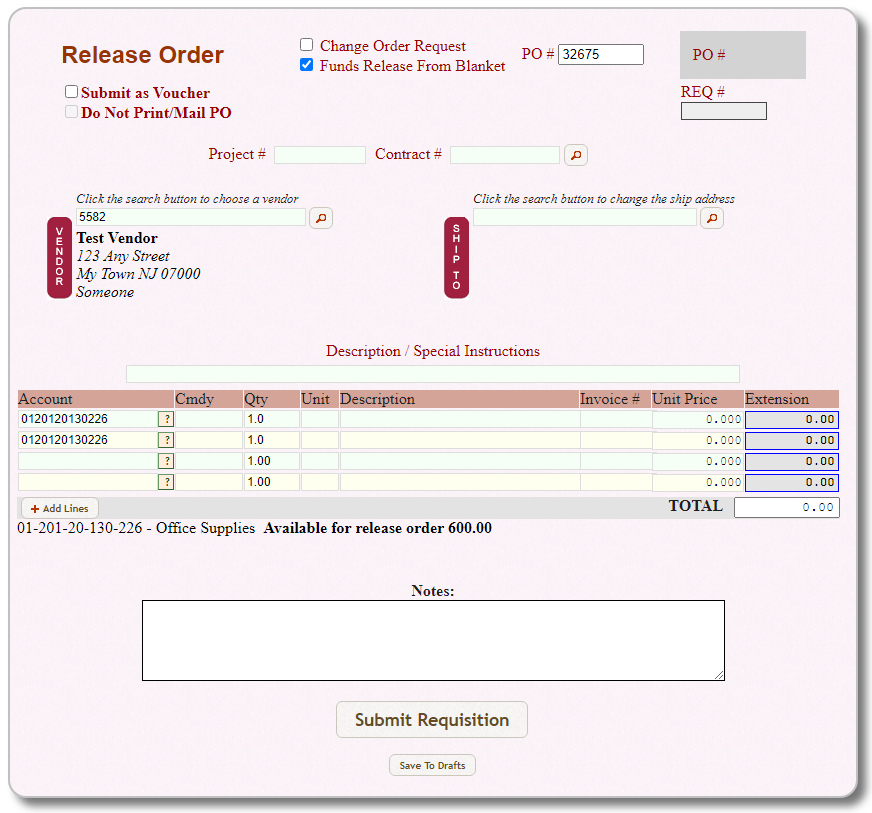Enable the Change Order Request checkbox

tap(307, 44)
